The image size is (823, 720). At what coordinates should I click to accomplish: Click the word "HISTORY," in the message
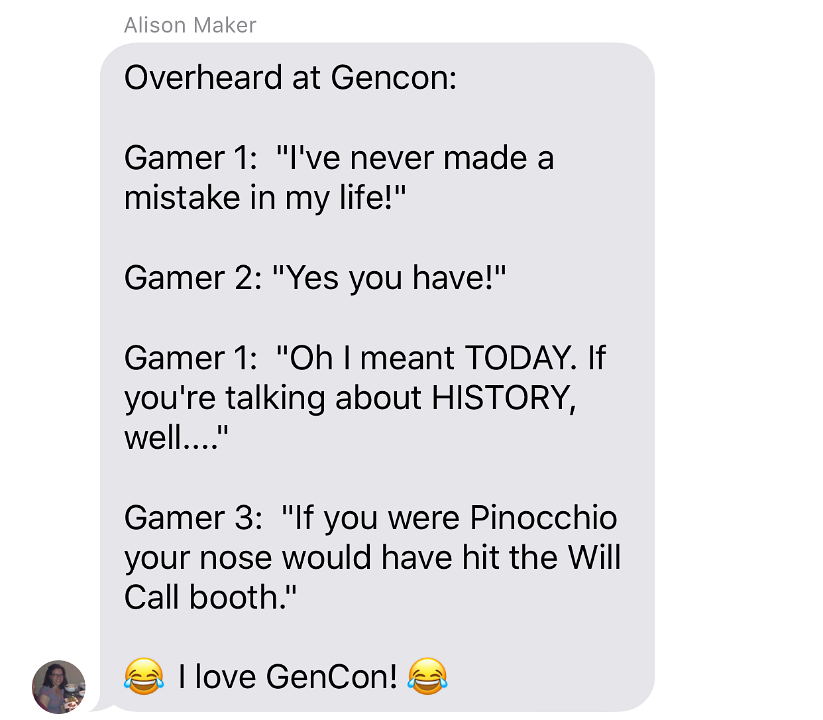(x=504, y=398)
